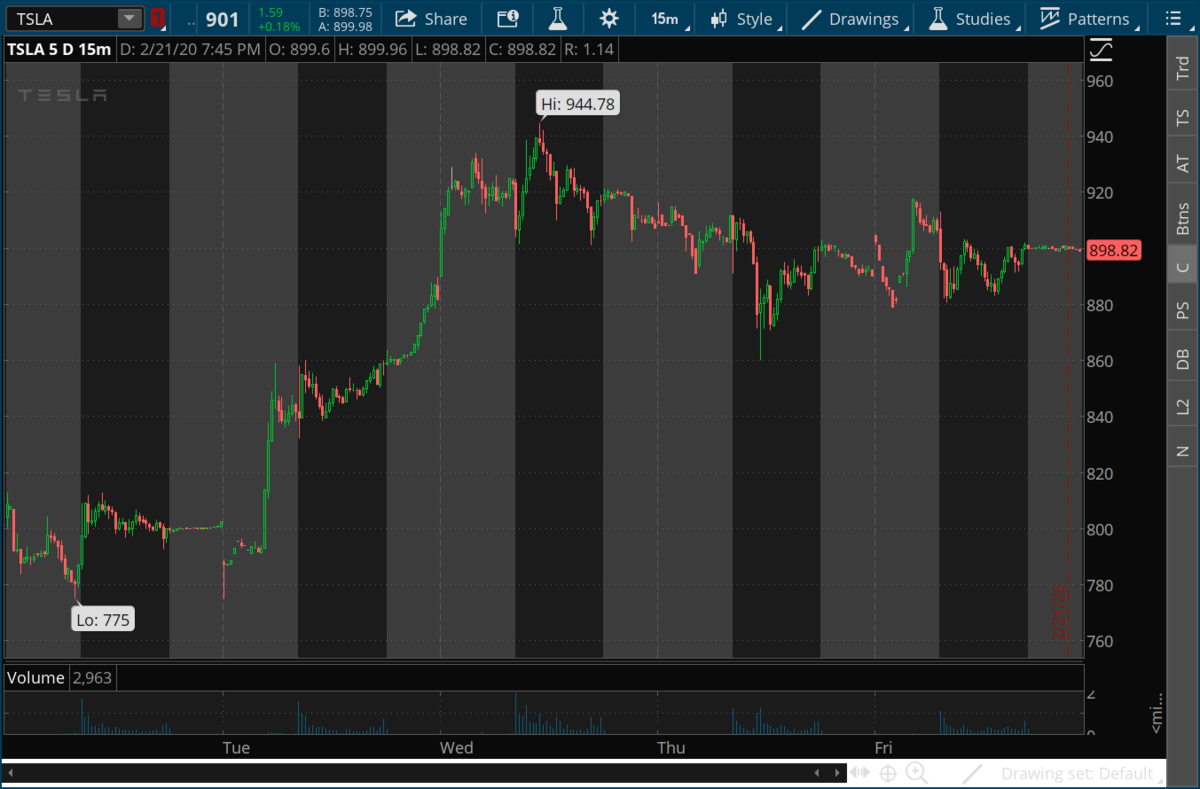Click the crosshair cursor icon
Viewport: 1200px width, 789px height.
(x=888, y=773)
